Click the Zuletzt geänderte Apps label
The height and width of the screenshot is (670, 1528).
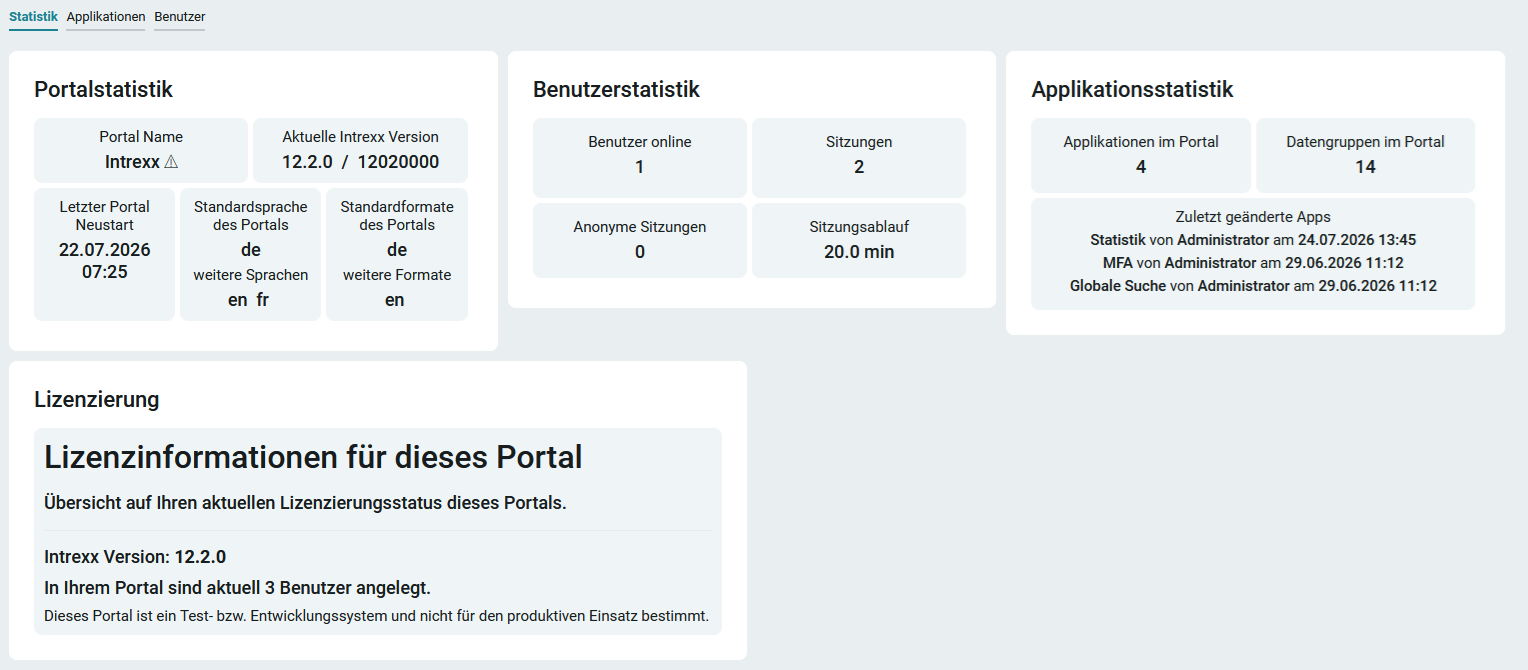click(x=1253, y=217)
